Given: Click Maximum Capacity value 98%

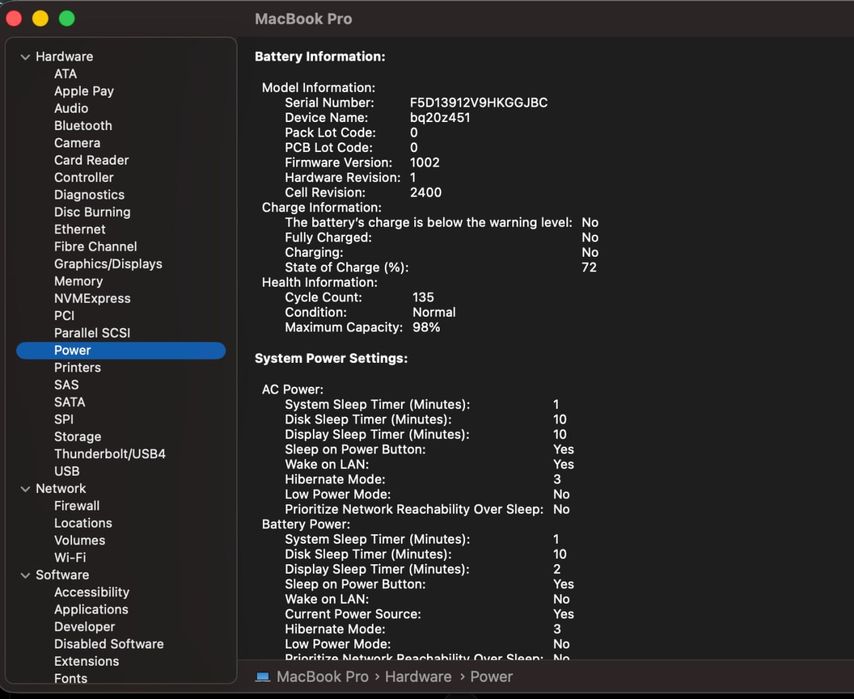Looking at the screenshot, I should click(x=426, y=327).
